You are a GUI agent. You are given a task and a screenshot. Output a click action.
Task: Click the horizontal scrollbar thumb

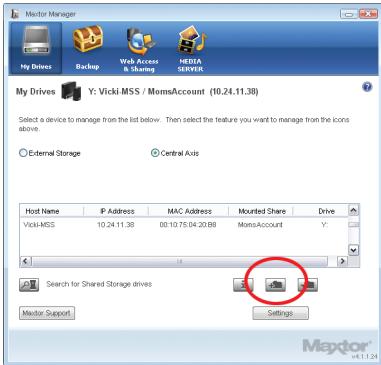[180, 261]
